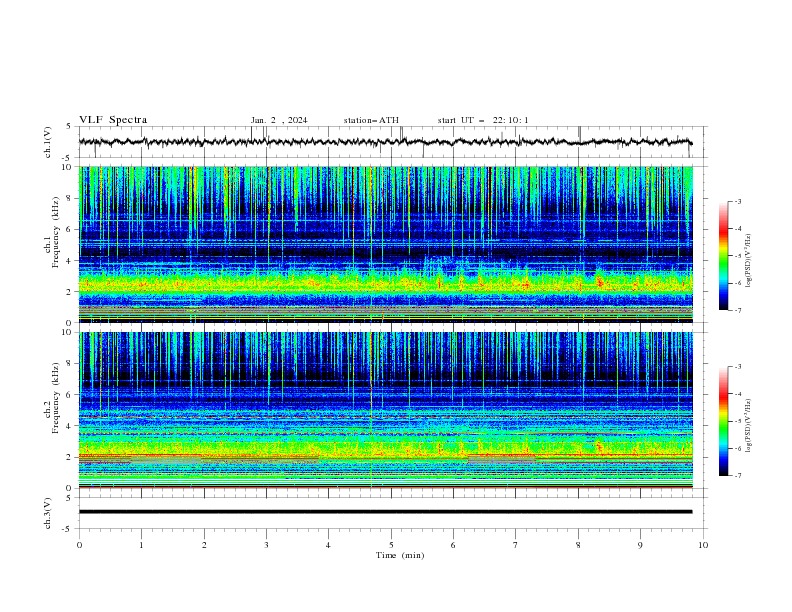Click the lower colorbar next to ch.2 spectrogram

(723, 421)
